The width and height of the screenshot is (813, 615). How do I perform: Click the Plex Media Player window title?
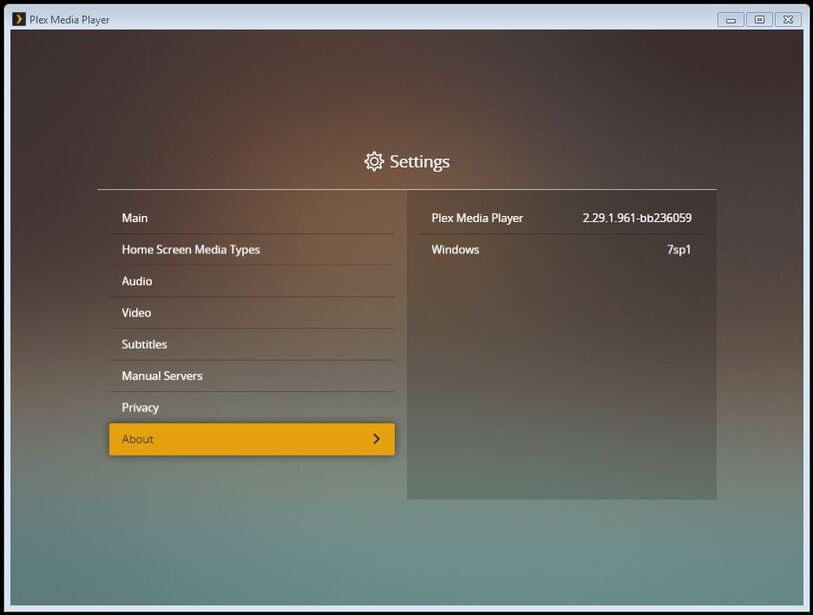pos(69,20)
